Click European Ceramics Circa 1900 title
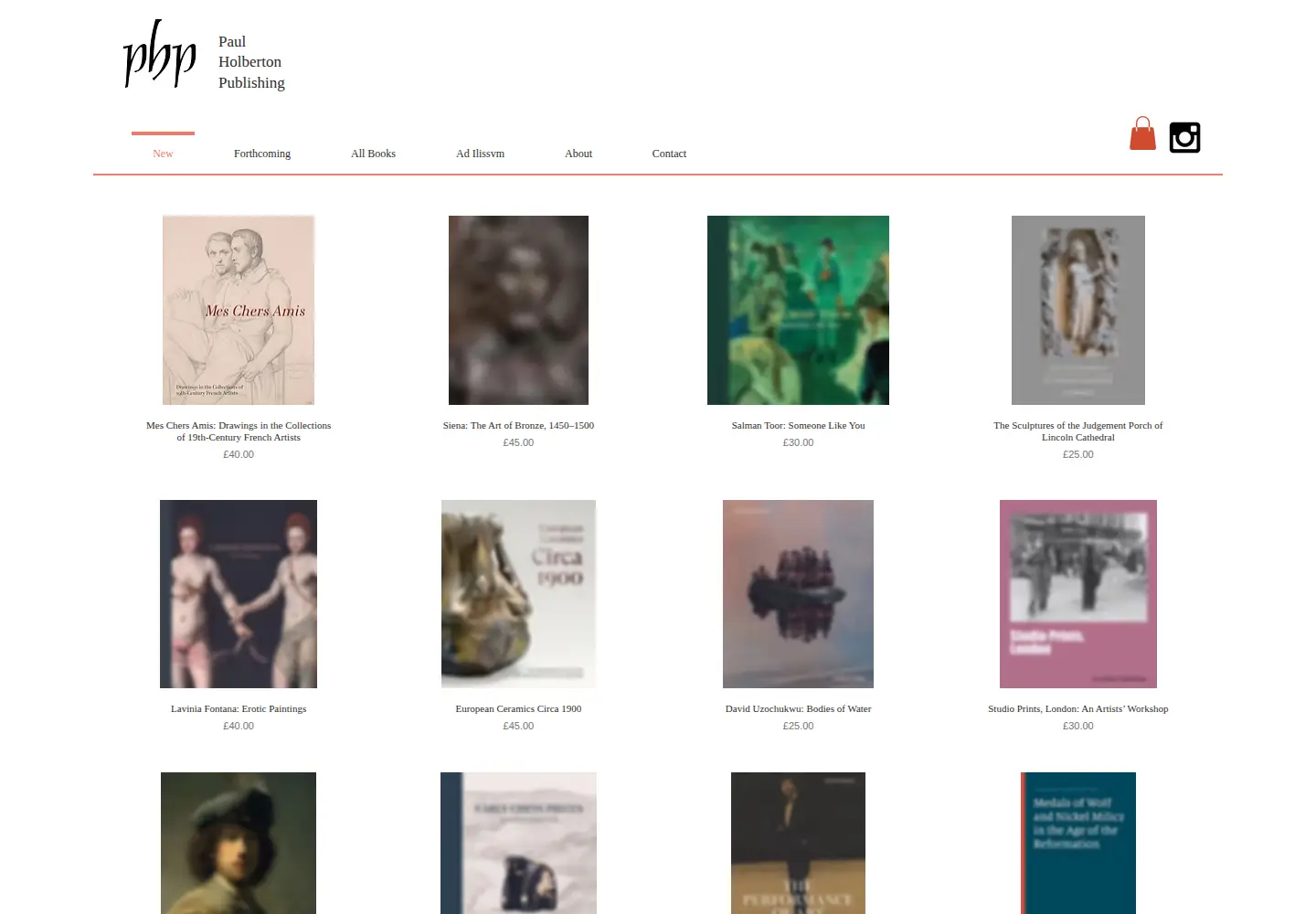Screen dimensions: 1316x914 point(518,708)
